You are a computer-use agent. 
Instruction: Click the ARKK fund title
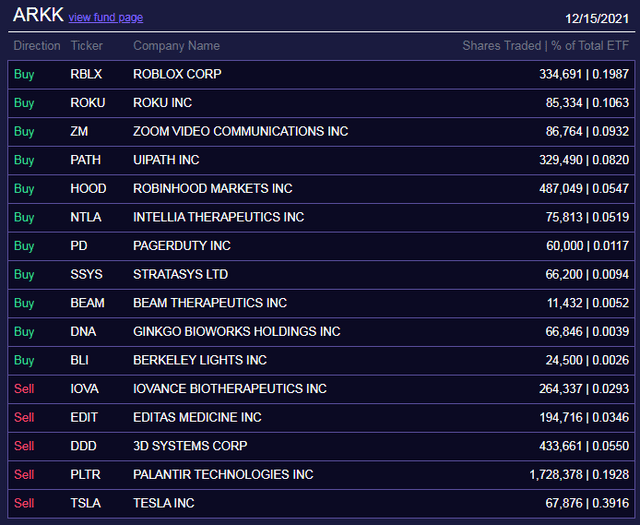38,15
